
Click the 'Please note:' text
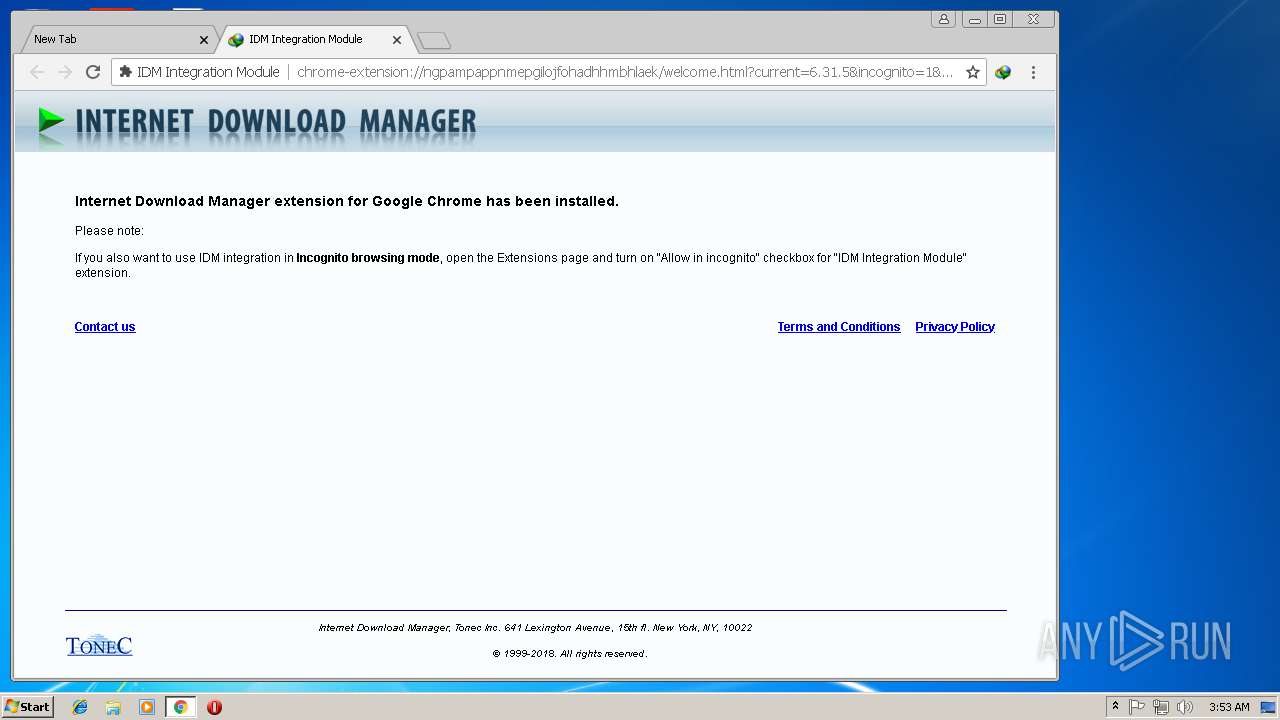coord(109,231)
